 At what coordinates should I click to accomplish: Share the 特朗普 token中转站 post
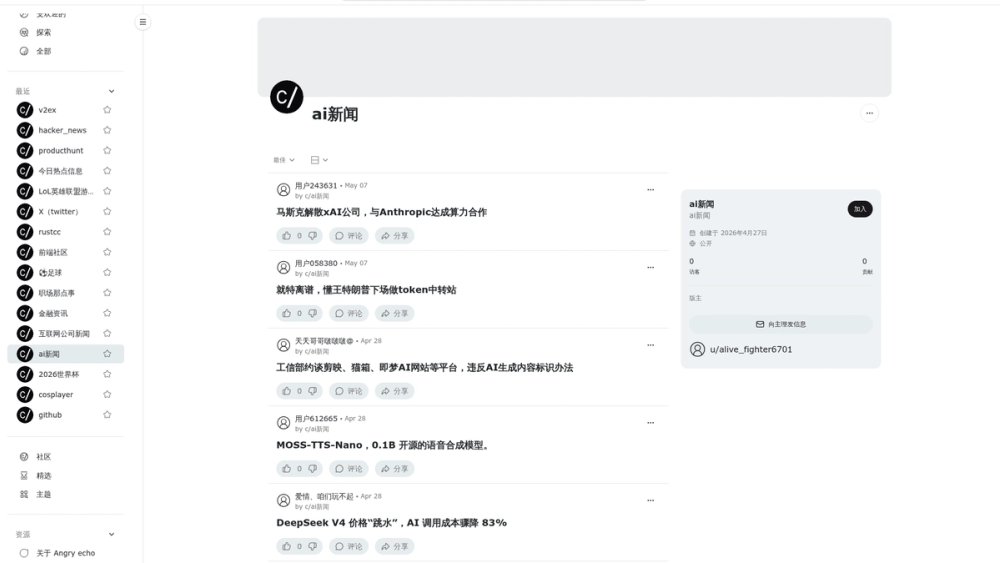tap(395, 313)
